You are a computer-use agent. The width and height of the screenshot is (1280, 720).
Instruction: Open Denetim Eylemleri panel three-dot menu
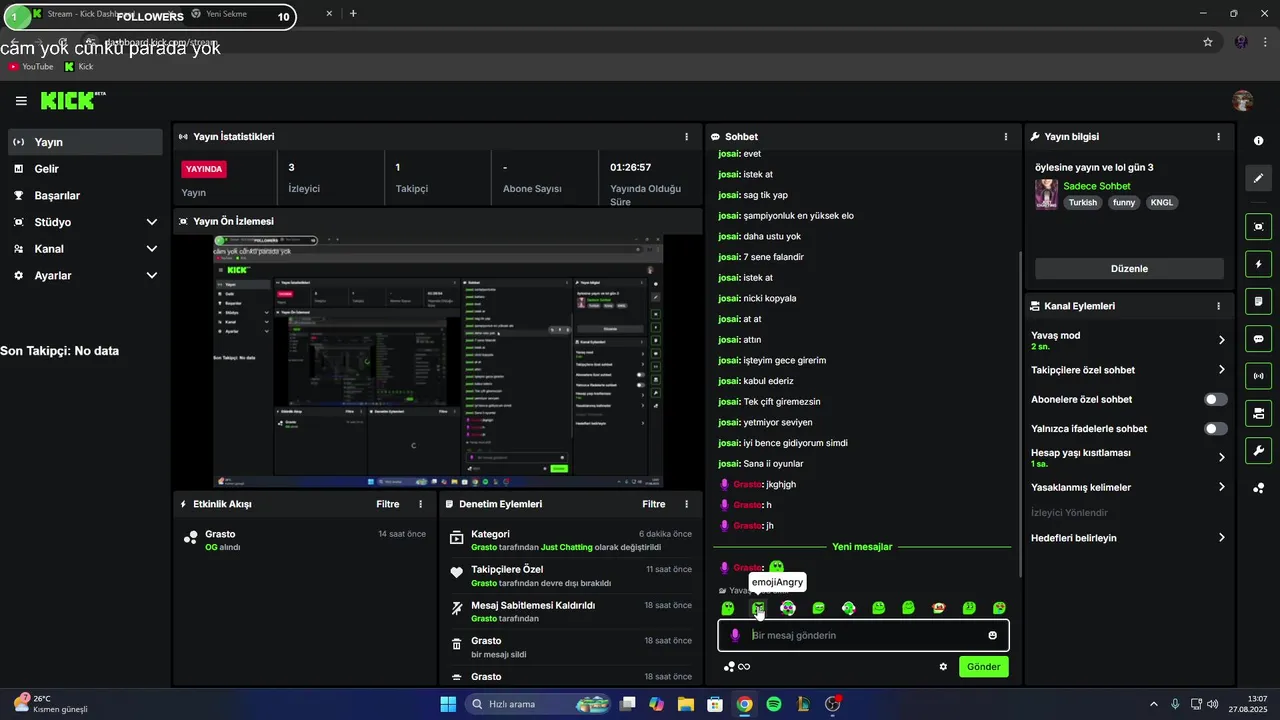coord(686,505)
